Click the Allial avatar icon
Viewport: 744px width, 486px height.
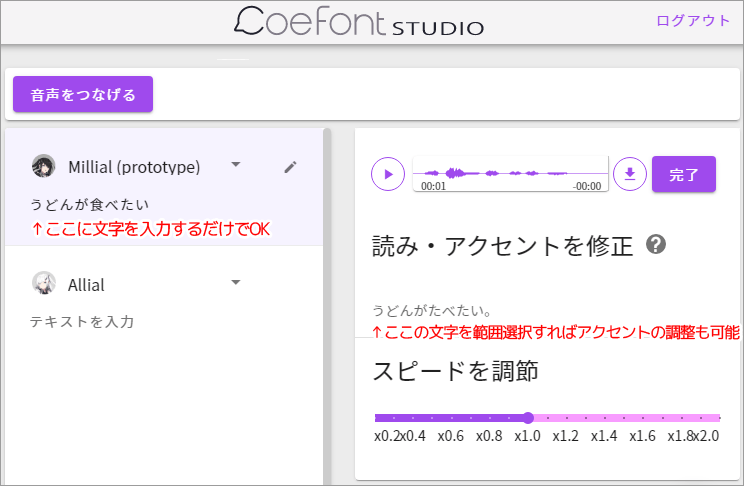[44, 283]
